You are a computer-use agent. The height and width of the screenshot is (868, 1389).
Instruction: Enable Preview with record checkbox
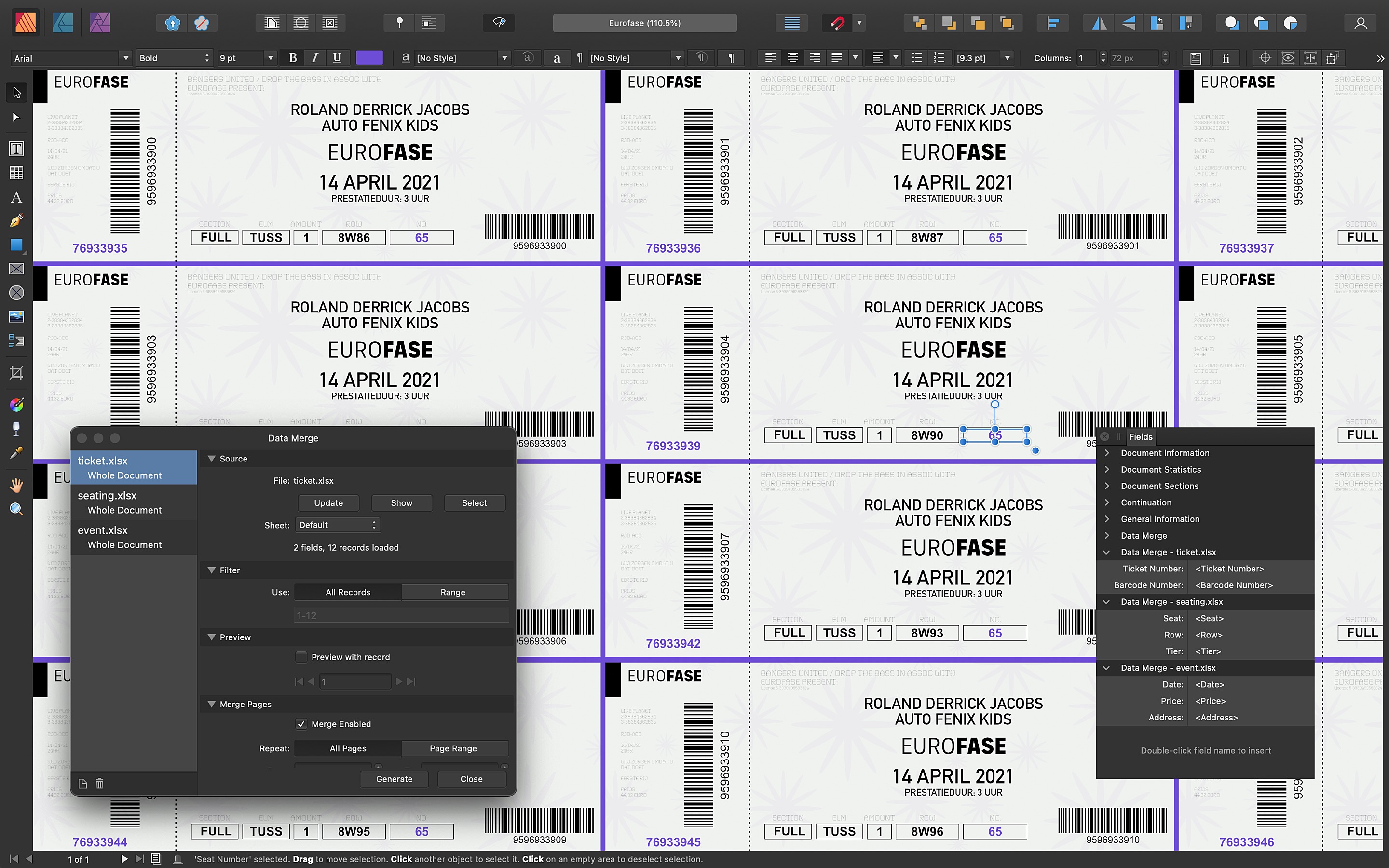301,657
